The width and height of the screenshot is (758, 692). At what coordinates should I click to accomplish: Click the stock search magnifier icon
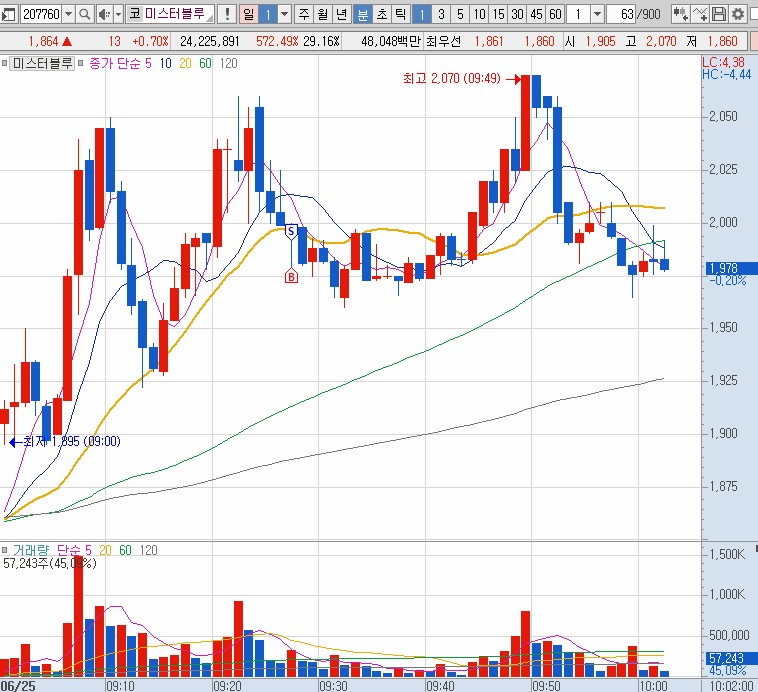[85, 14]
